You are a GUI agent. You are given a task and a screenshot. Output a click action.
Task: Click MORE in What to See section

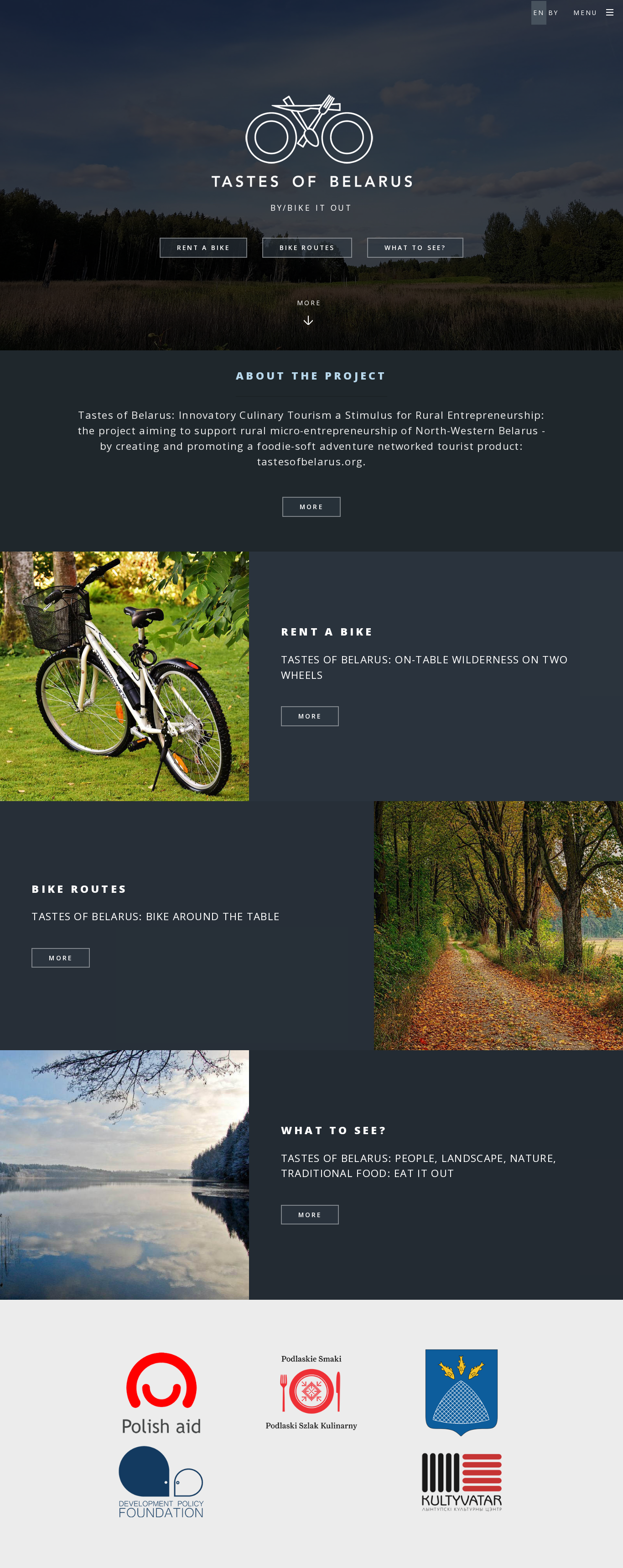310,1215
